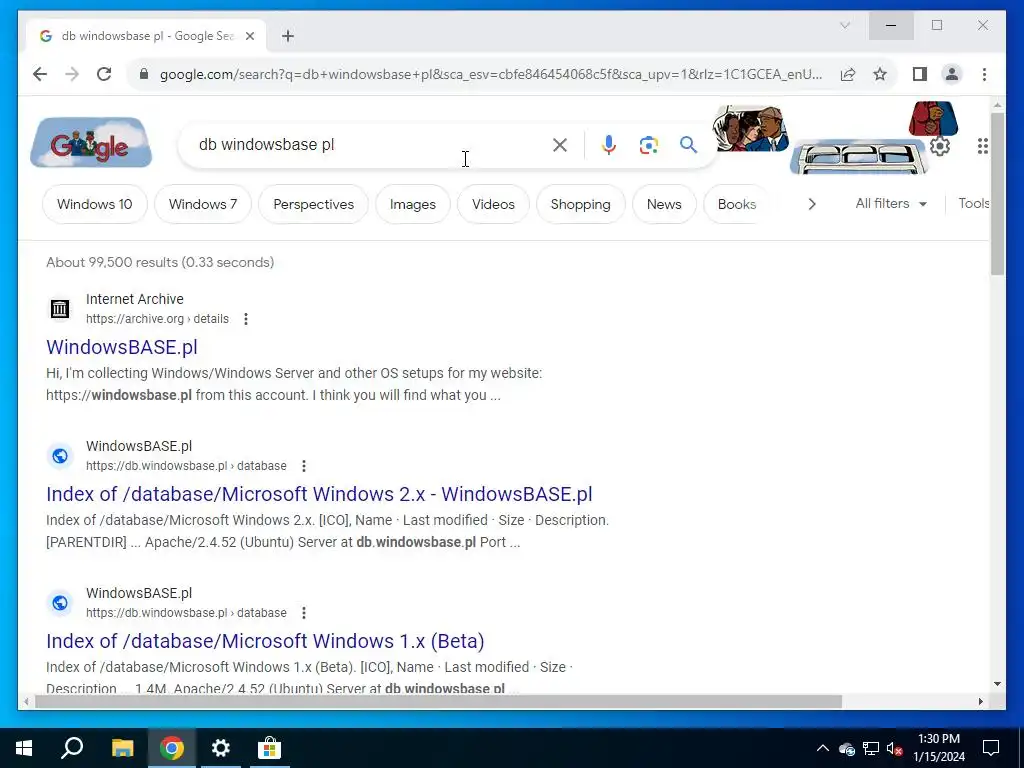Open options for Windows 1.x result
Image resolution: width=1024 pixels, height=768 pixels.
[x=304, y=613]
